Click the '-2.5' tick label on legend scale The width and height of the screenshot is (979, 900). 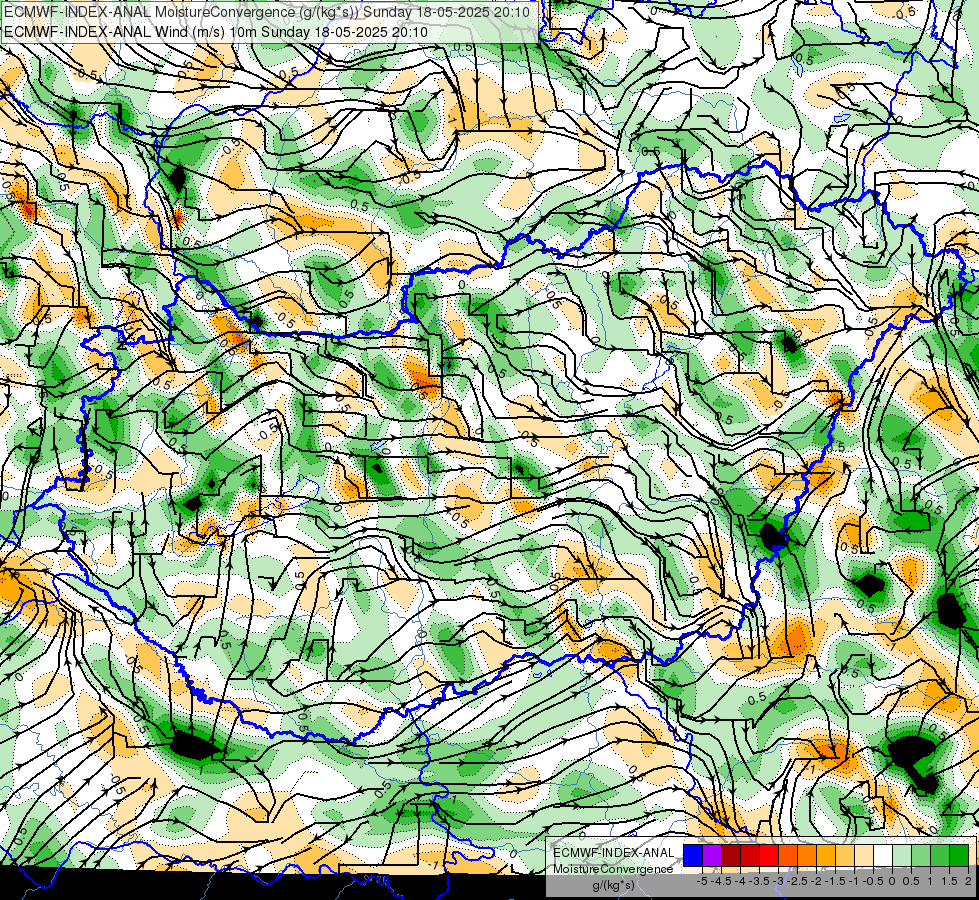pyautogui.click(x=798, y=881)
